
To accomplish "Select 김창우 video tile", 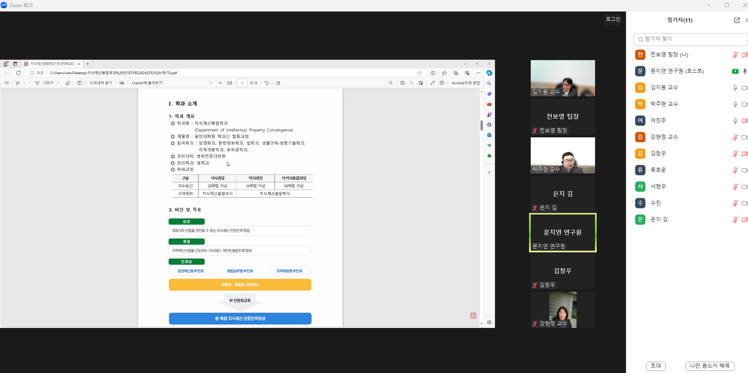I will point(562,271).
